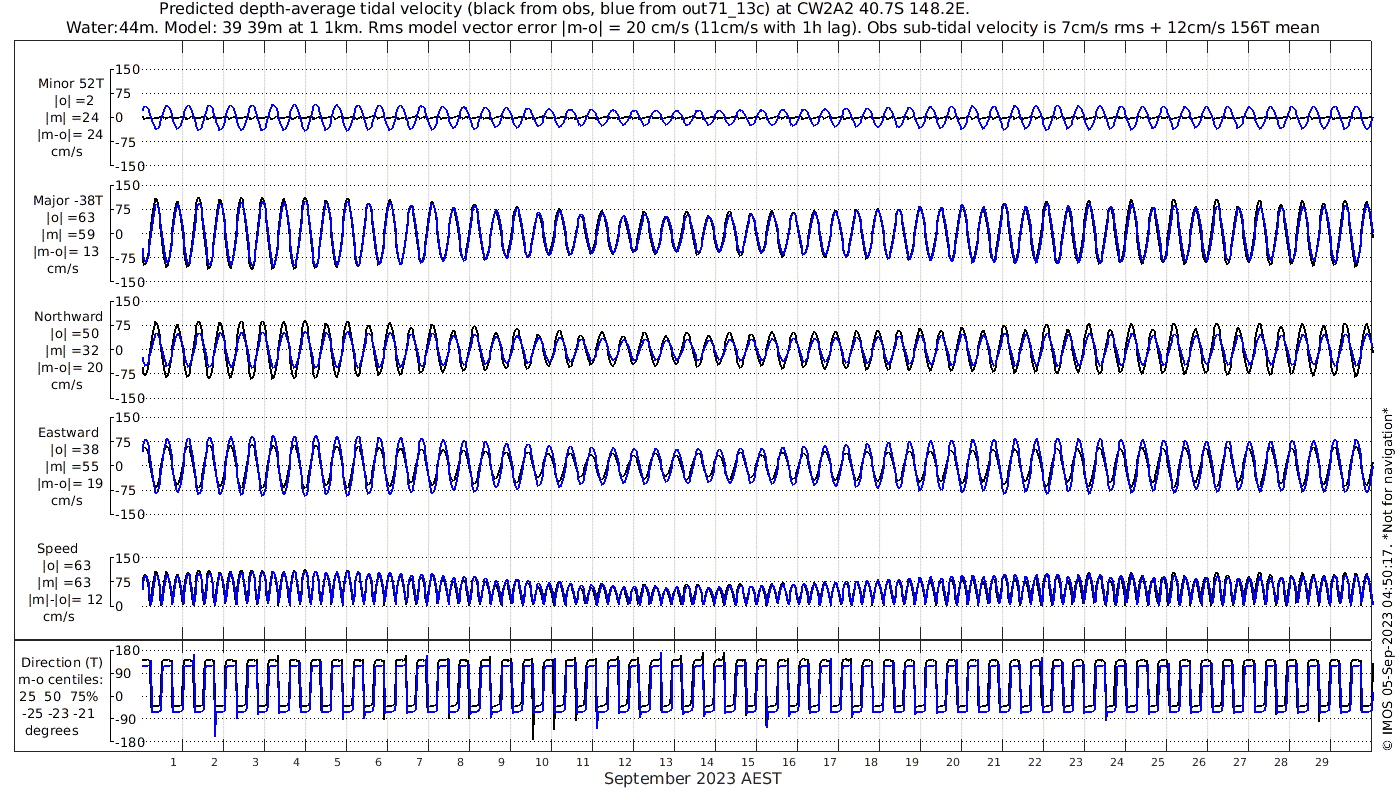Select the '150' y-tick in Speed panel
Viewport: 1400px width, 800px height.
128,558
